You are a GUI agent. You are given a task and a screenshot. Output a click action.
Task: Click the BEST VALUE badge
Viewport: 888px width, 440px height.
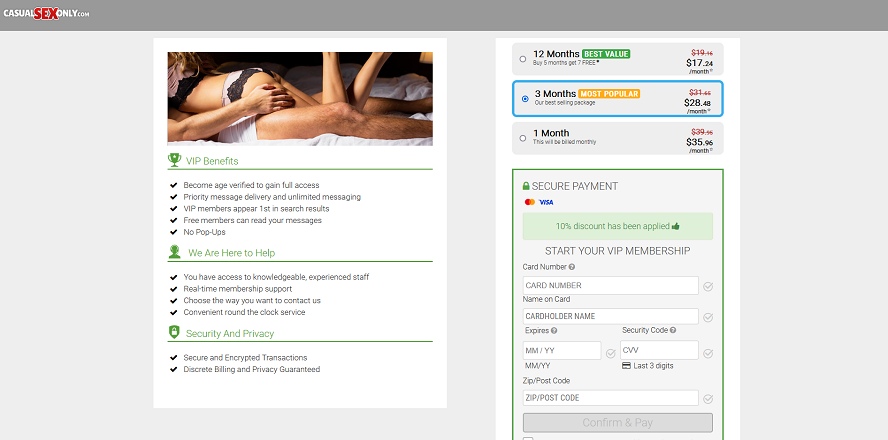[x=606, y=54]
